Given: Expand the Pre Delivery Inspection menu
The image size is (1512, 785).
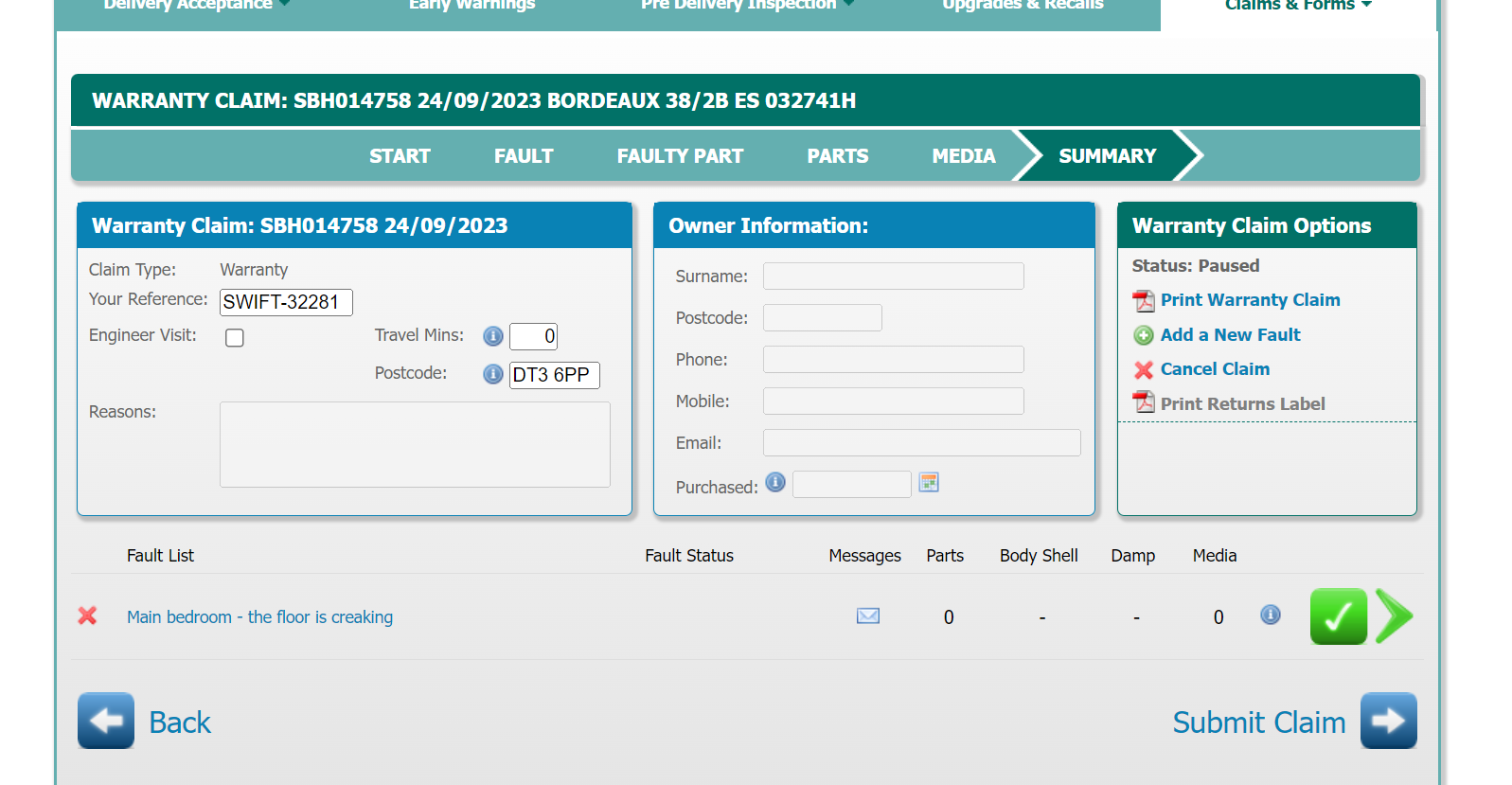Looking at the screenshot, I should point(746,6).
